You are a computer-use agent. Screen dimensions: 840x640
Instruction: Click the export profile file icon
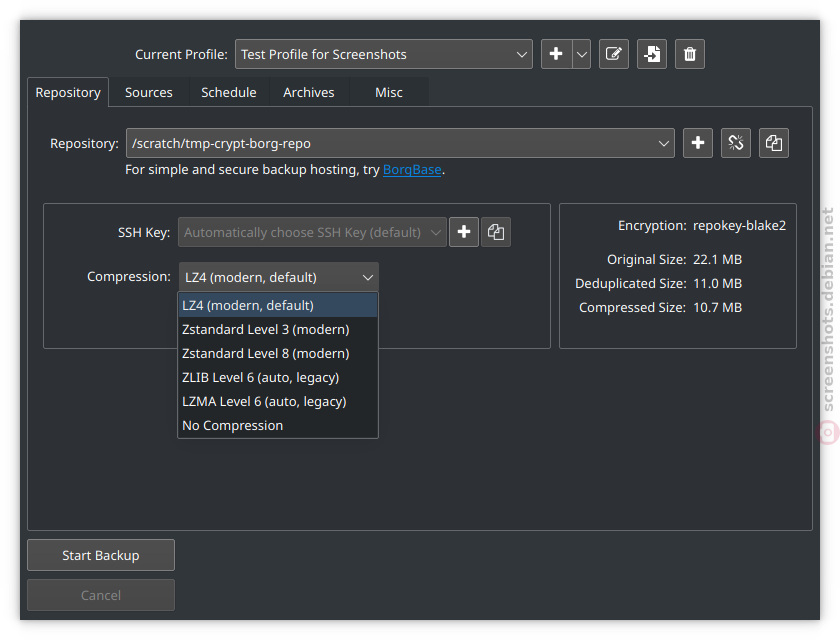pos(651,54)
